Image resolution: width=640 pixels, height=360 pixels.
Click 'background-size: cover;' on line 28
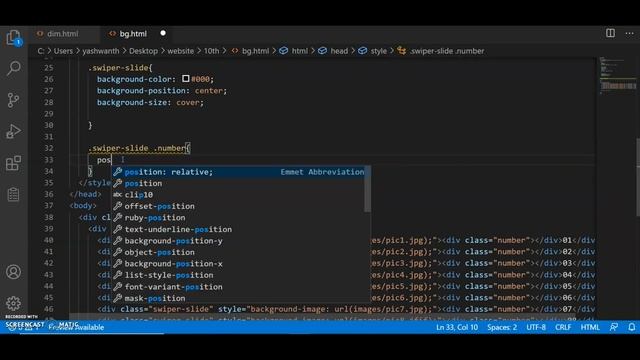pyautogui.click(x=150, y=102)
